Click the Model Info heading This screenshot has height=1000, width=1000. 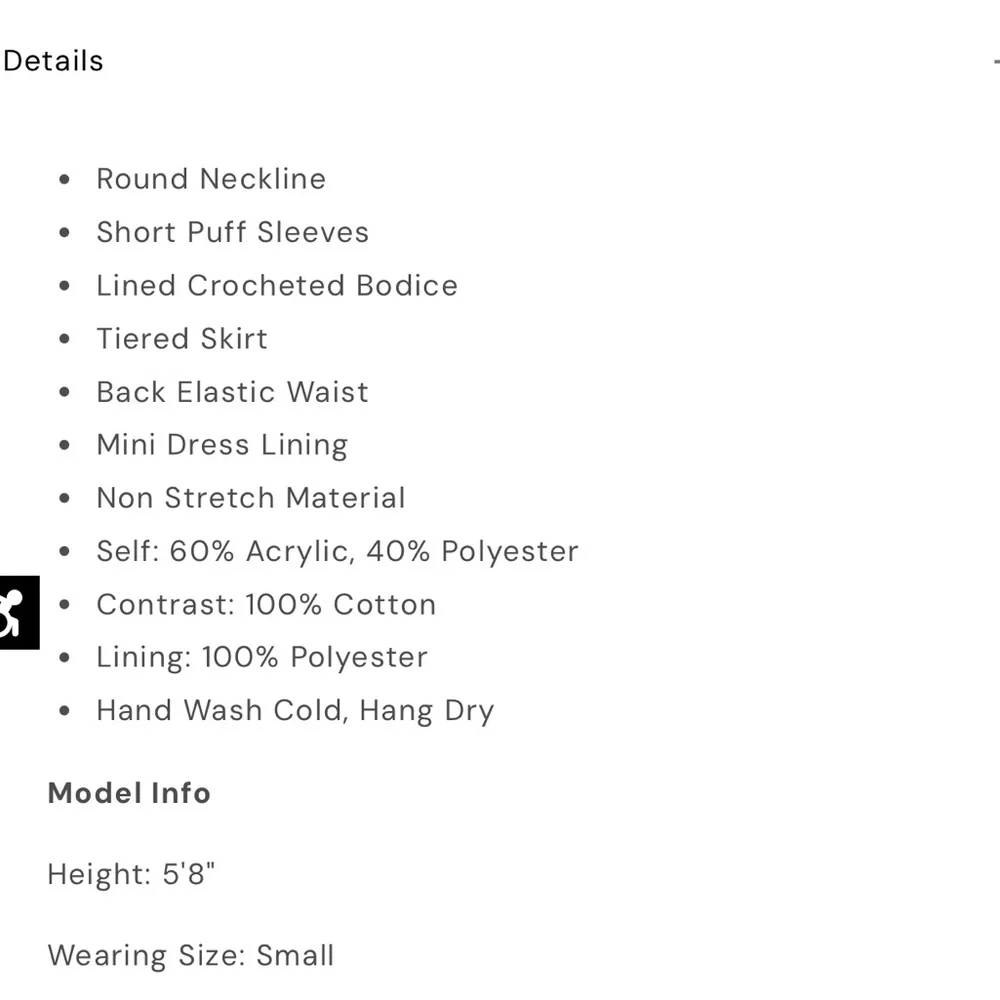point(129,793)
